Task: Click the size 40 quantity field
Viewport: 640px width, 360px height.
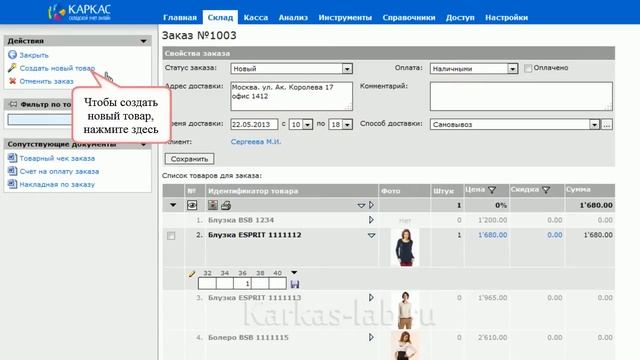Action: tap(278, 283)
